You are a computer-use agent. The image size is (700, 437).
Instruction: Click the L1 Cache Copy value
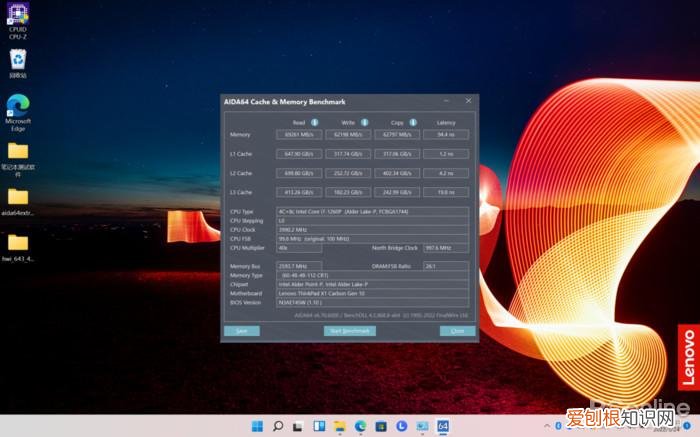tap(397, 154)
